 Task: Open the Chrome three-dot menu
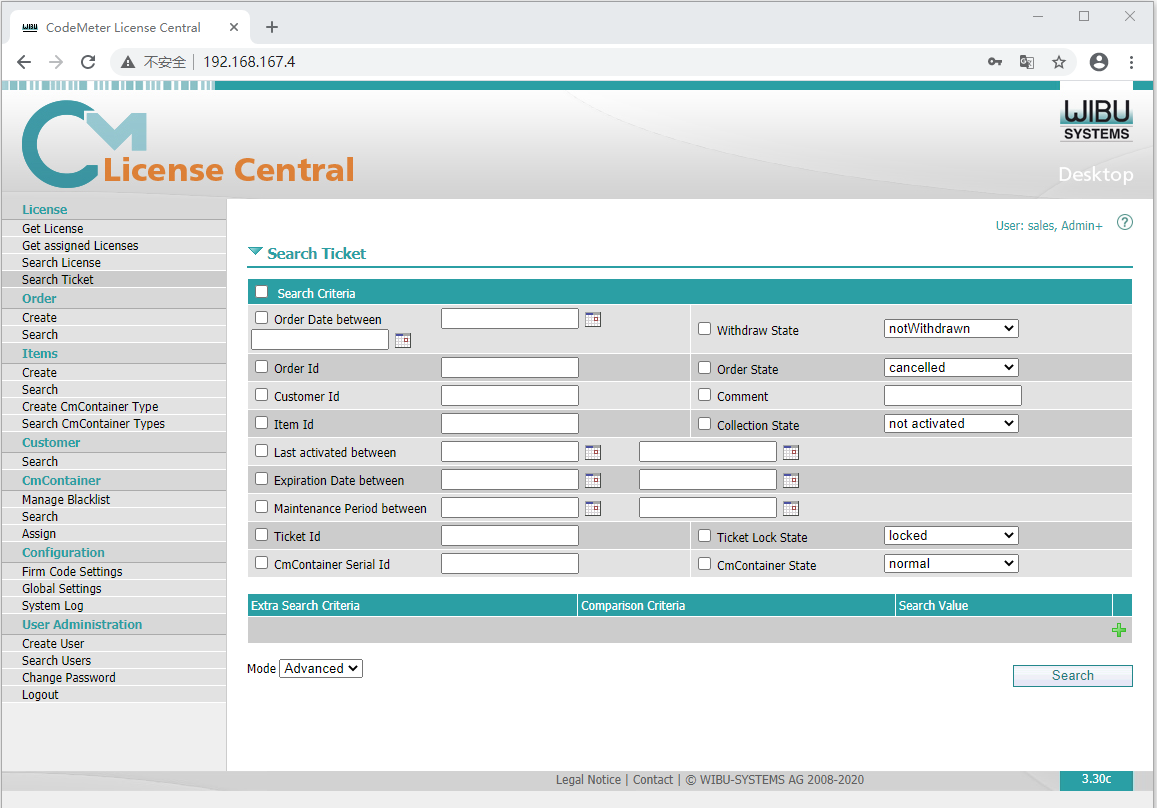pyautogui.click(x=1131, y=62)
